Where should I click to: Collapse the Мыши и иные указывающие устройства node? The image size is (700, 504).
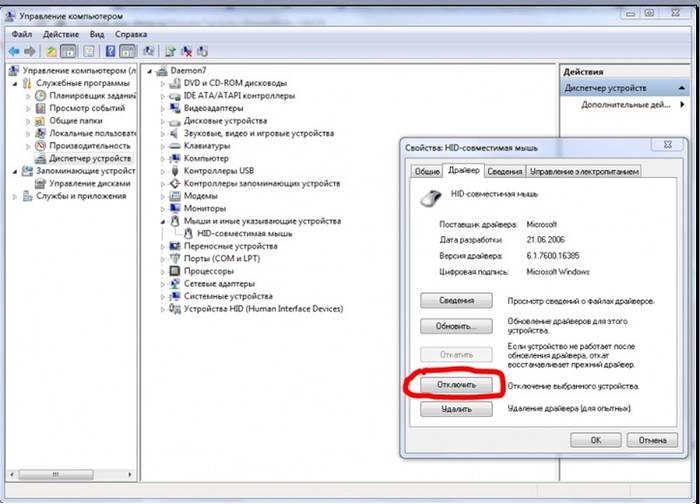163,221
